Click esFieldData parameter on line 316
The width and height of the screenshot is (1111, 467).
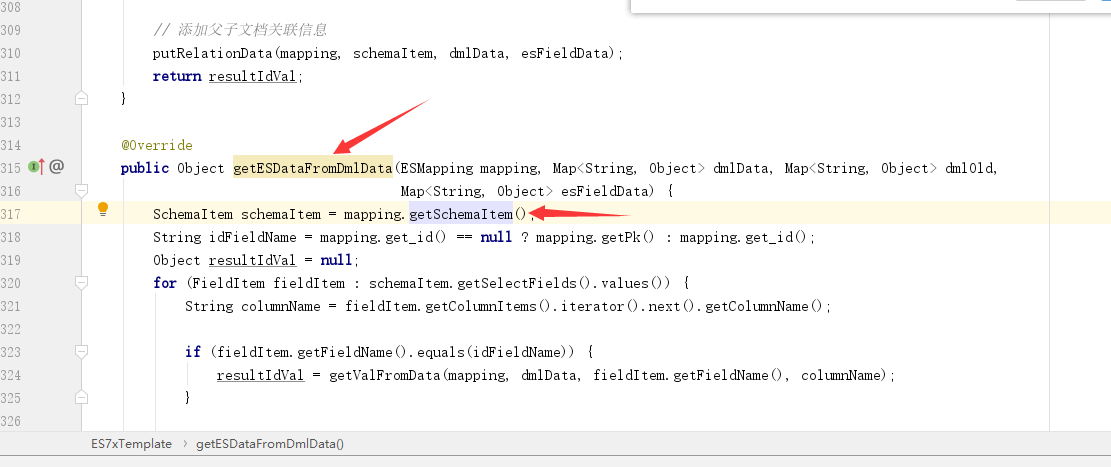[x=604, y=191]
